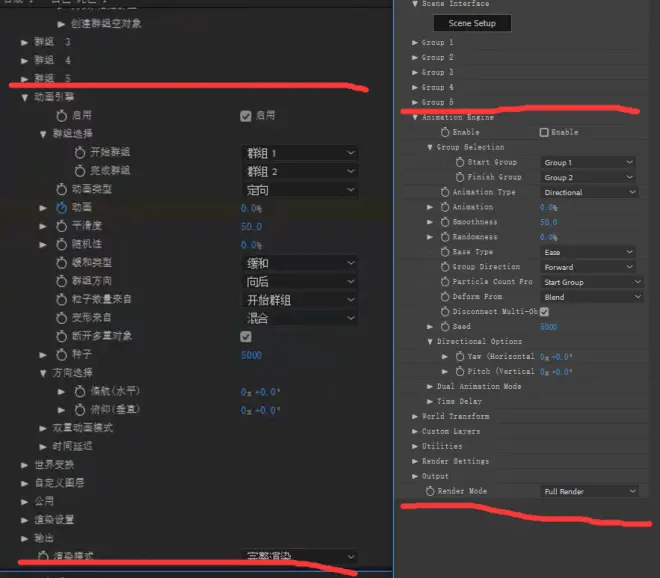Open the 变形来自 dropdown showing 混合
660x578 pixels.
coord(300,318)
